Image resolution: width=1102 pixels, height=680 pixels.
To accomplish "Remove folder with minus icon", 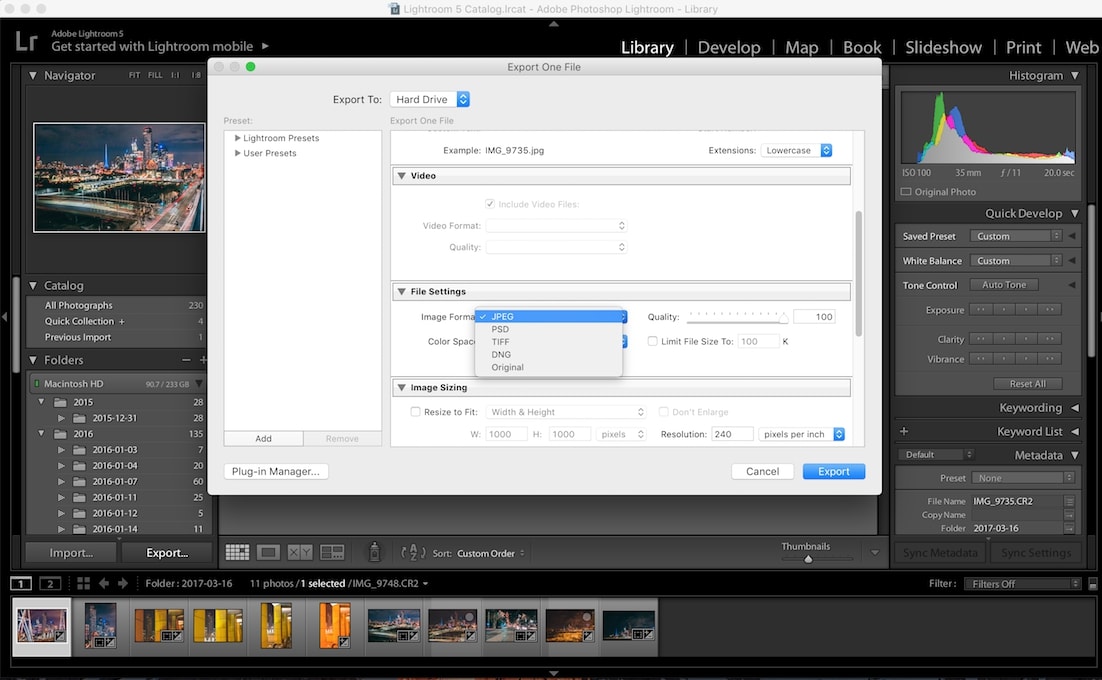I will pos(186,360).
